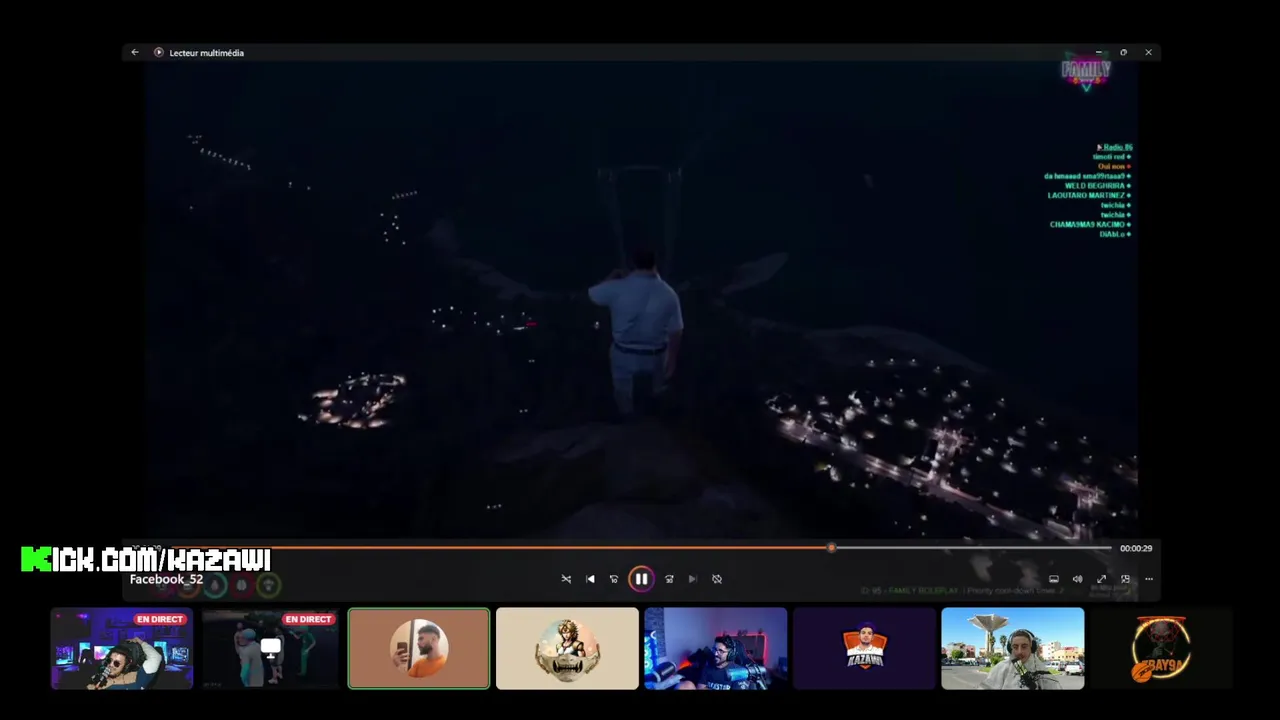Switch the video to fullscreen
Viewport: 1280px width, 720px height.
tap(1101, 579)
